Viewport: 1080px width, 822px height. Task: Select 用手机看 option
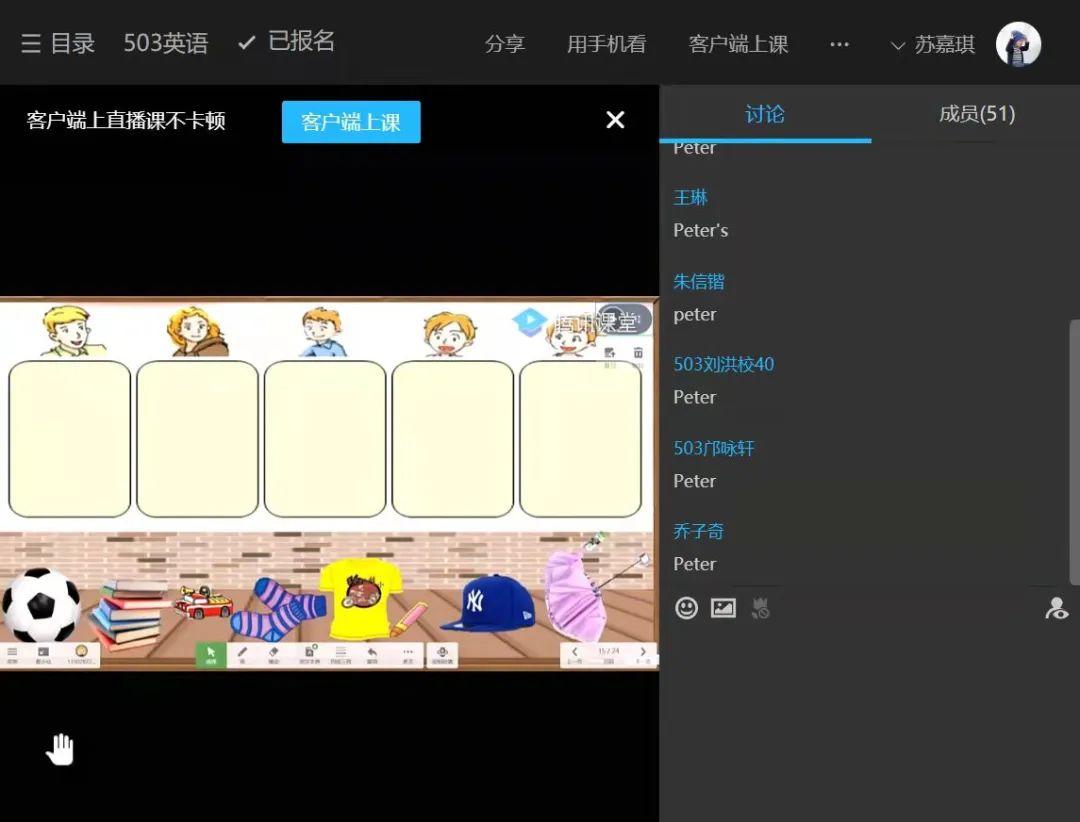(x=606, y=44)
